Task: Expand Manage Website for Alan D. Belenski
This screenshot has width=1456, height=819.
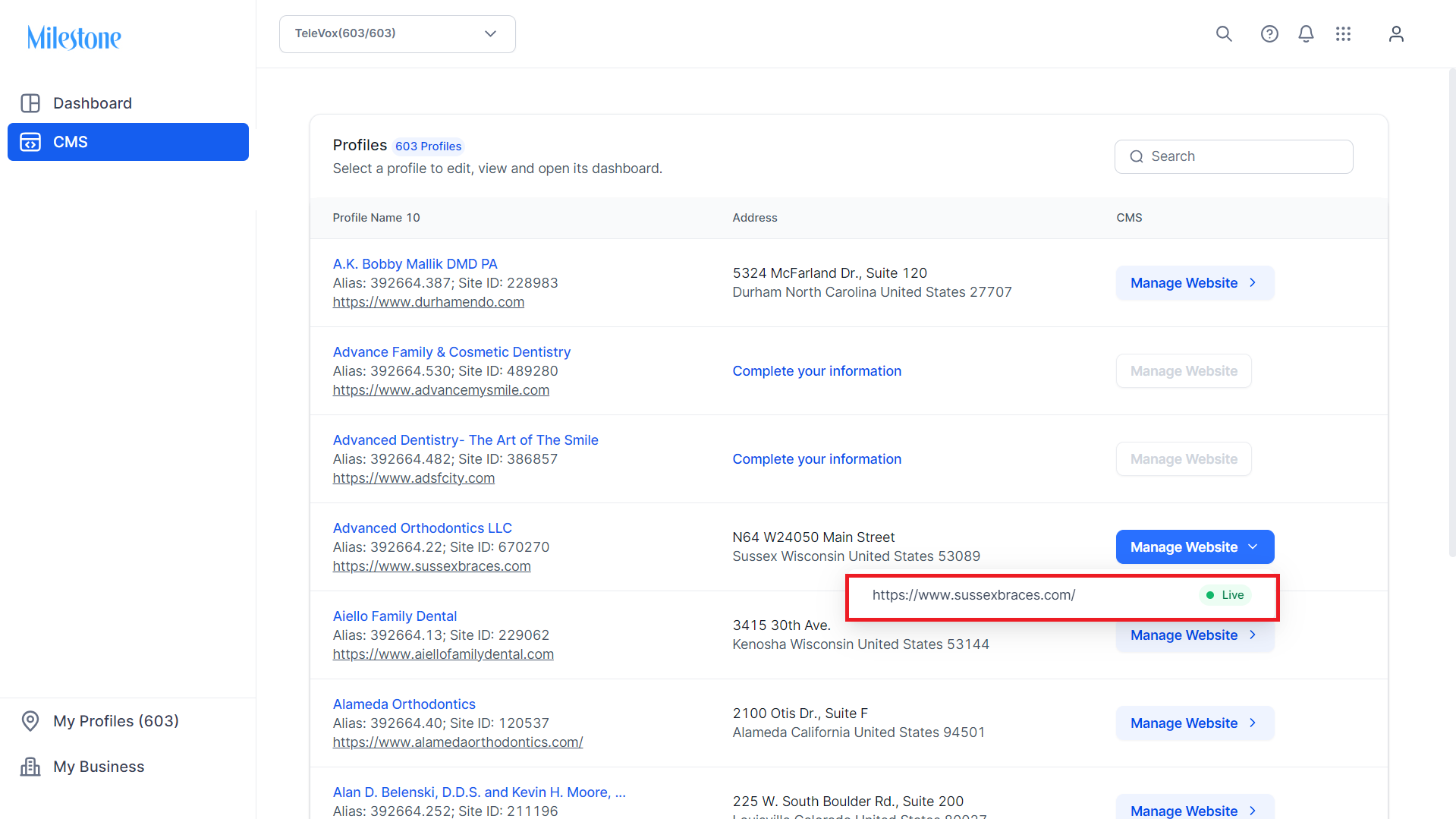Action: pos(1195,808)
